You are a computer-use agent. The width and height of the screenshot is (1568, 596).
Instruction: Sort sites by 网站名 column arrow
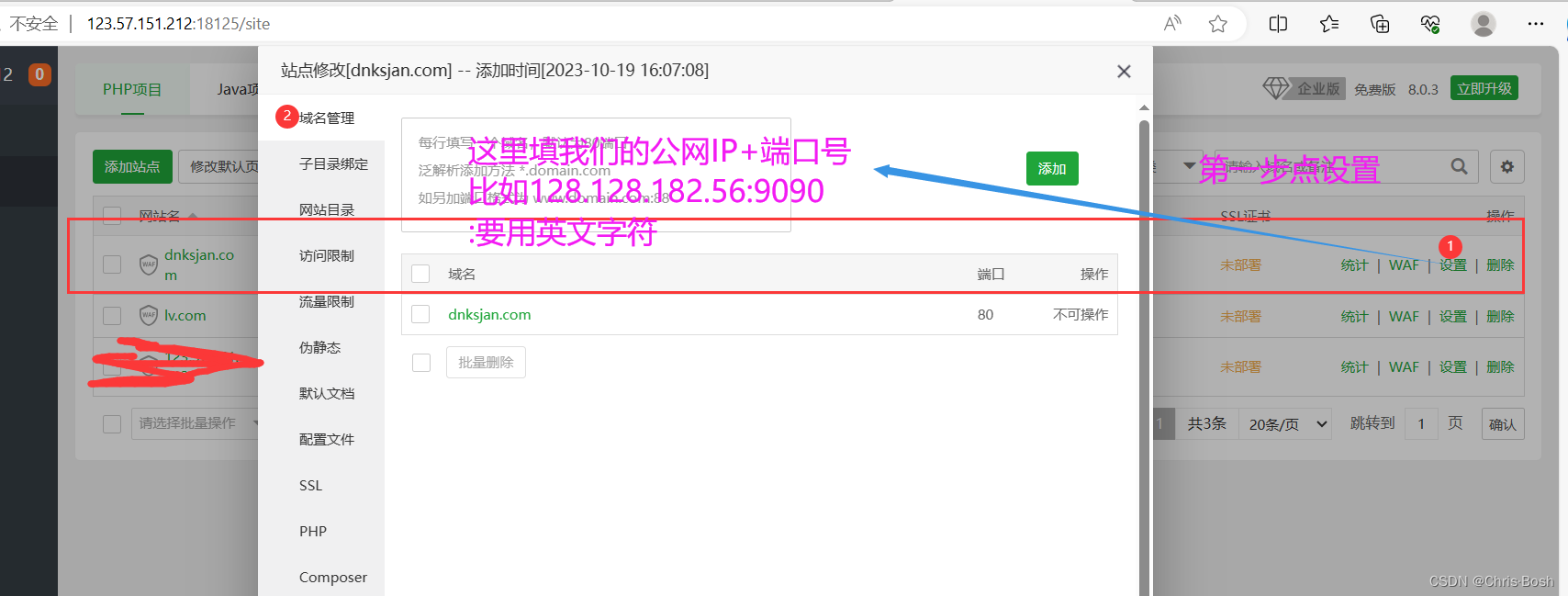[x=193, y=216]
